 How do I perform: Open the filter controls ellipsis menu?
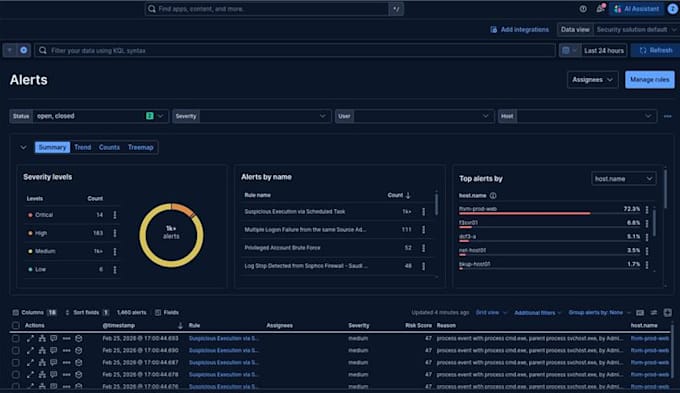coord(667,116)
